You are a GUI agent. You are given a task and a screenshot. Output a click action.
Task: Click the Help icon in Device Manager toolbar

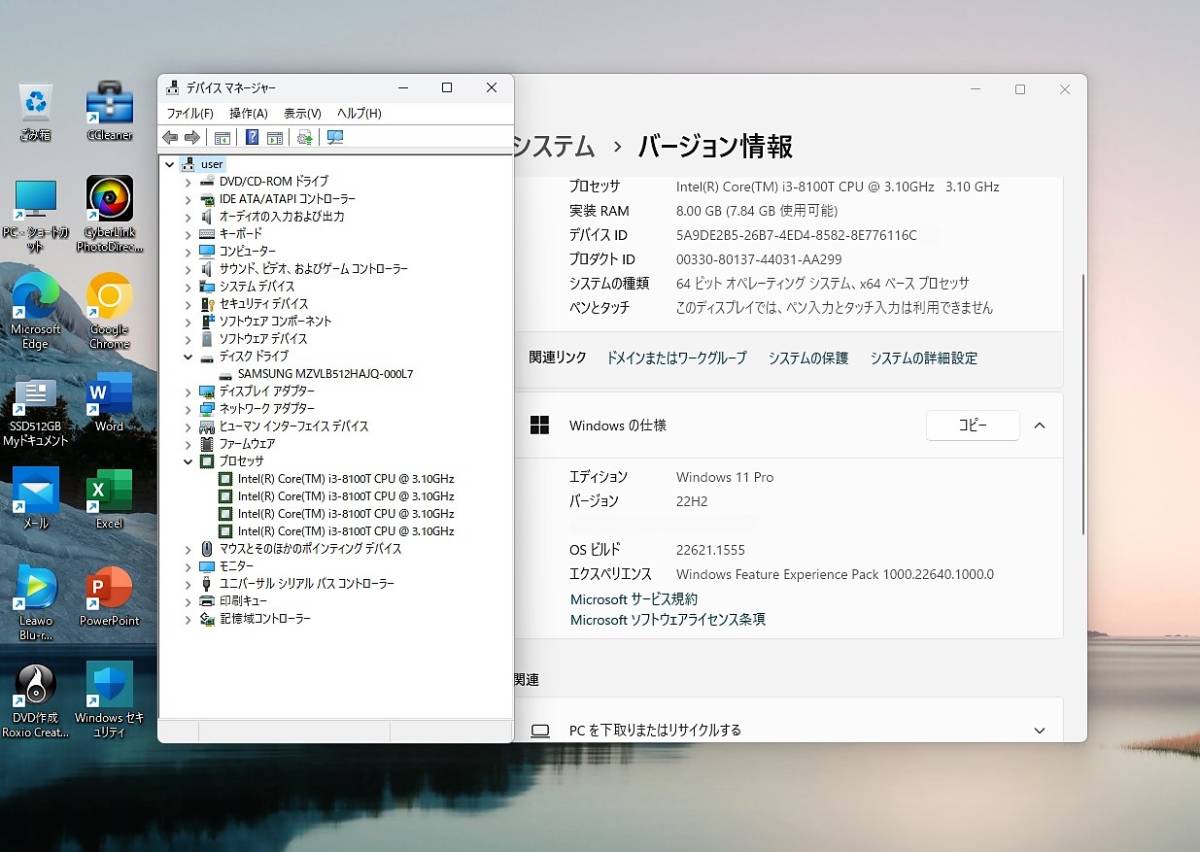(253, 137)
